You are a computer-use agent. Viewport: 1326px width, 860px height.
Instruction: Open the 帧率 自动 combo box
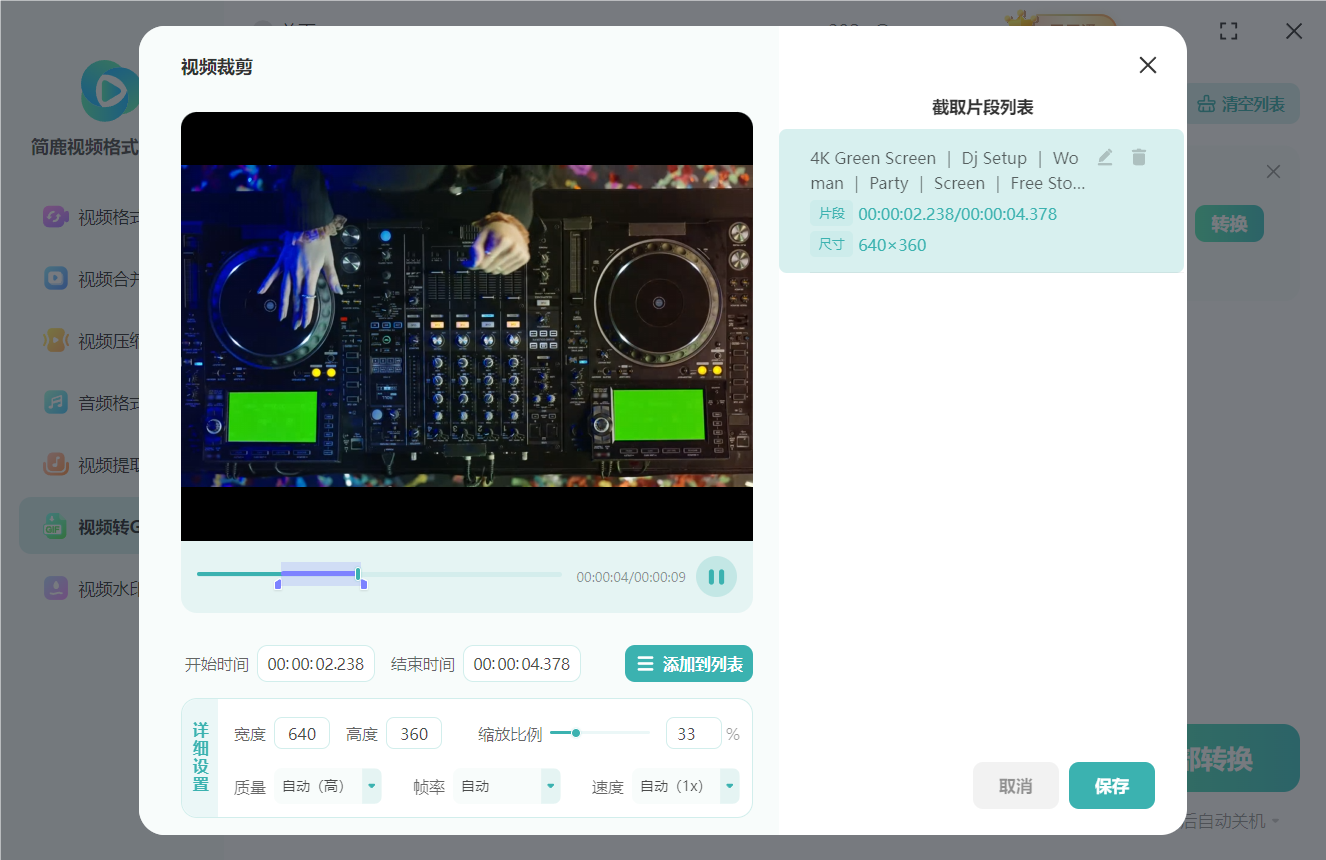click(x=507, y=786)
